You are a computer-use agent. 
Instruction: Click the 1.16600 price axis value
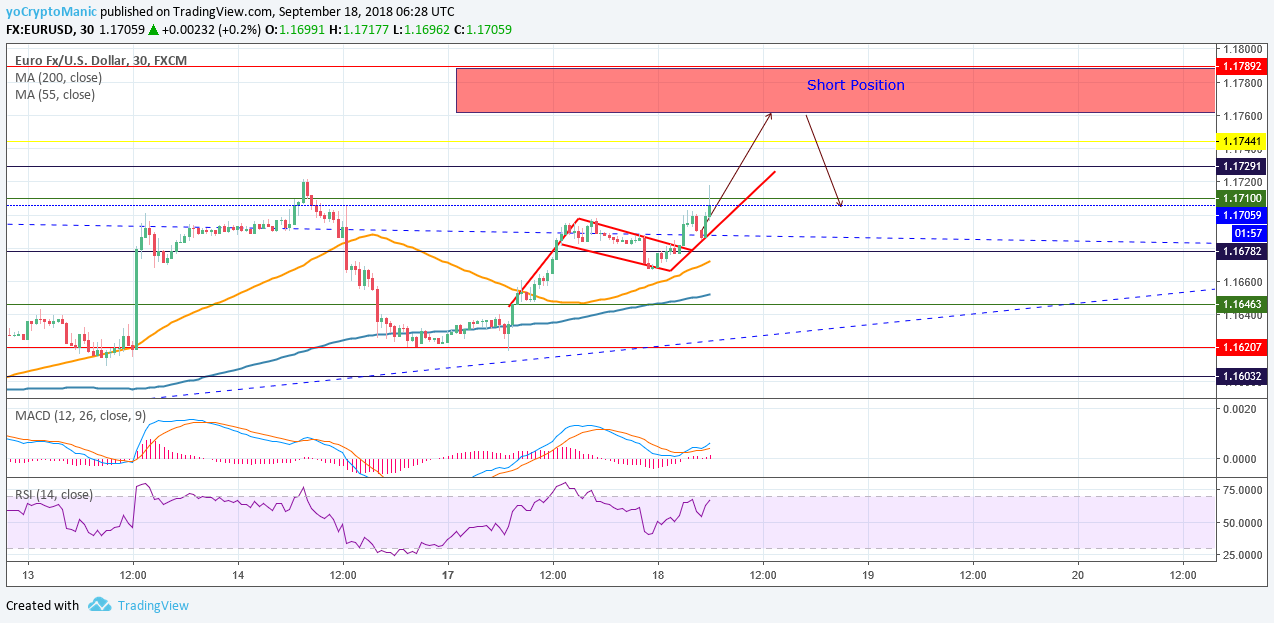(x=1242, y=282)
